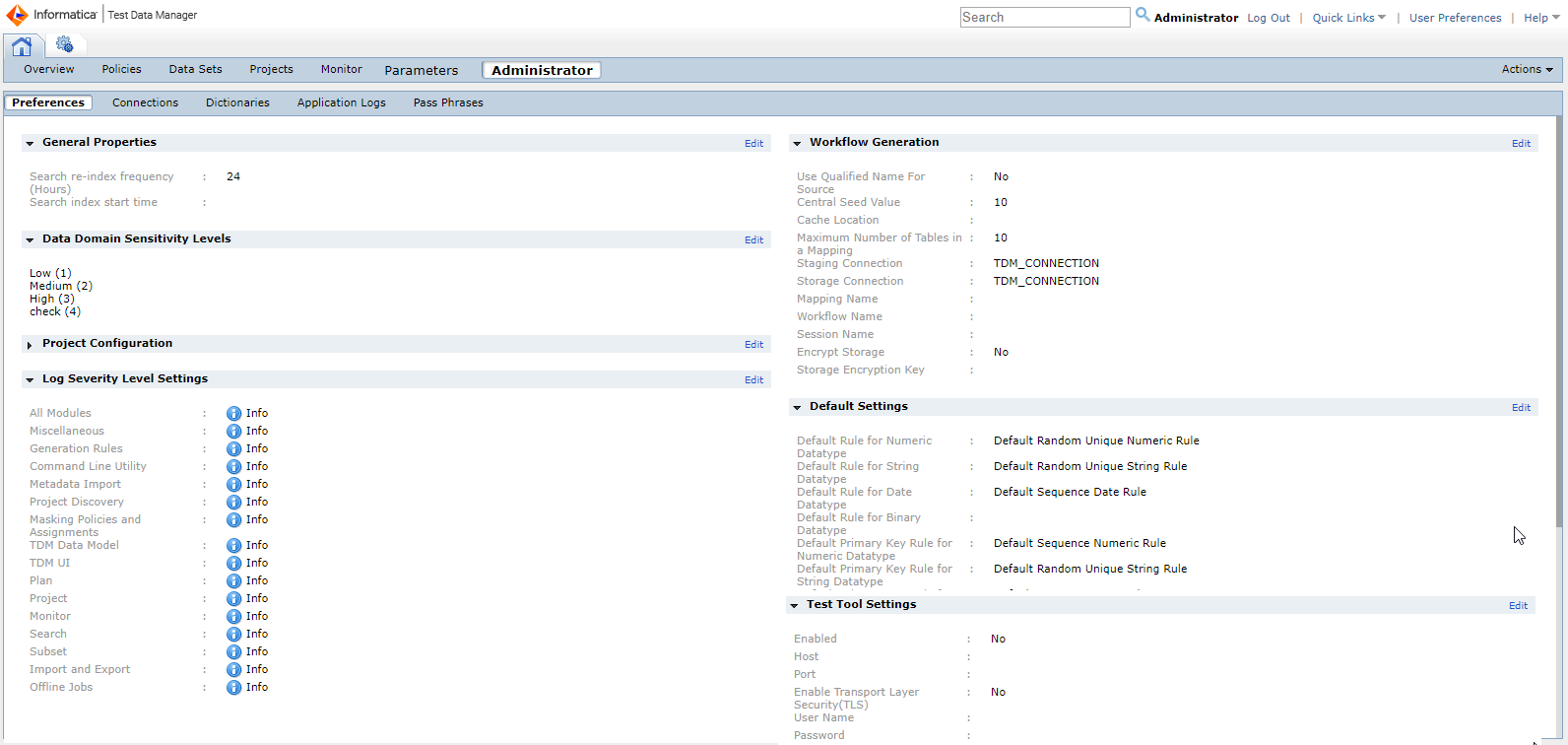Open the Pass Phrases sub-tab

pyautogui.click(x=448, y=102)
